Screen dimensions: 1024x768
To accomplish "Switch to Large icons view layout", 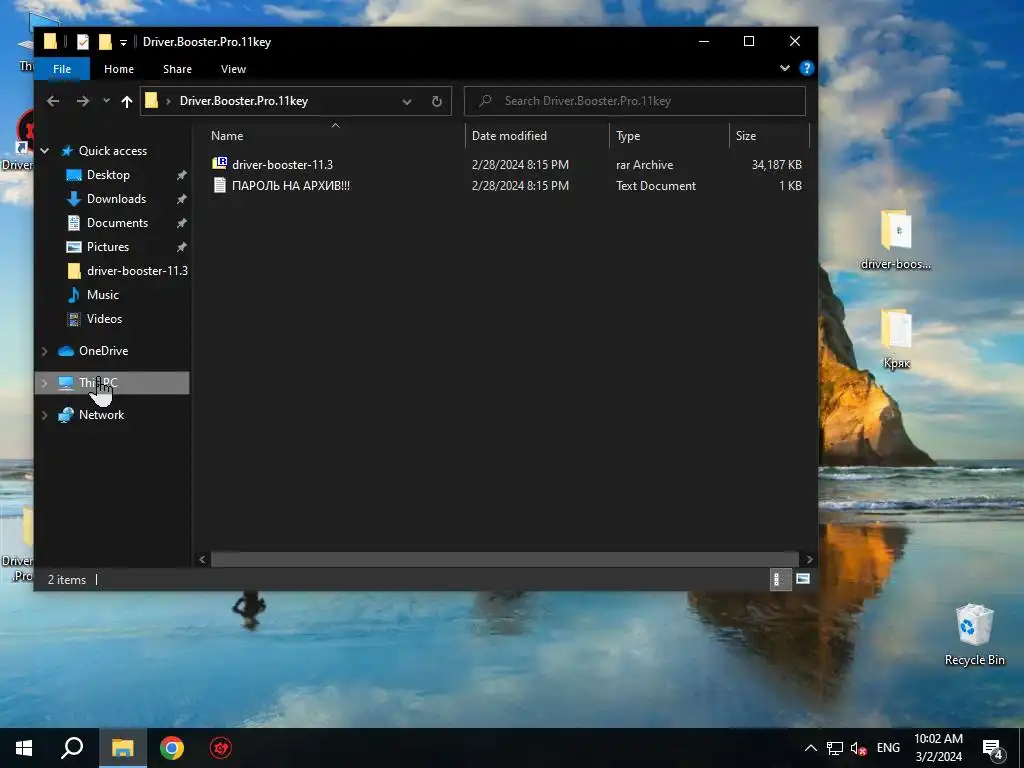I will click(803, 579).
